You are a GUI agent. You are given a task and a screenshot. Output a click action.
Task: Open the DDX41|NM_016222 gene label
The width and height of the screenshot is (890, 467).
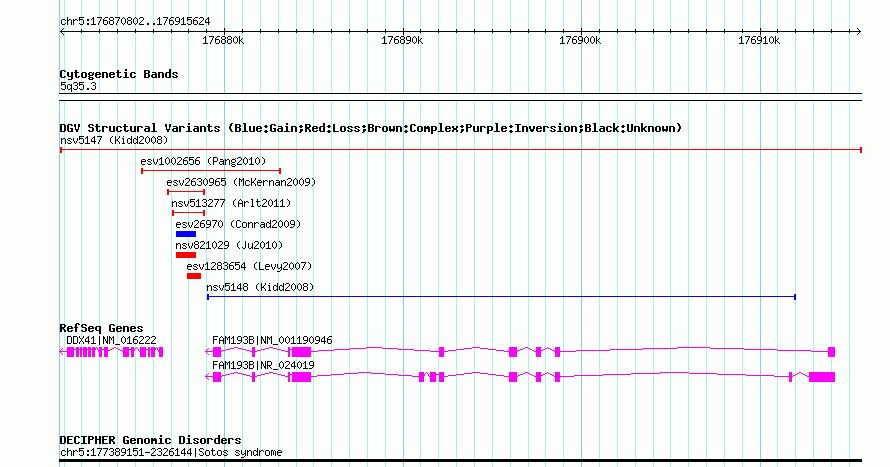tap(111, 340)
